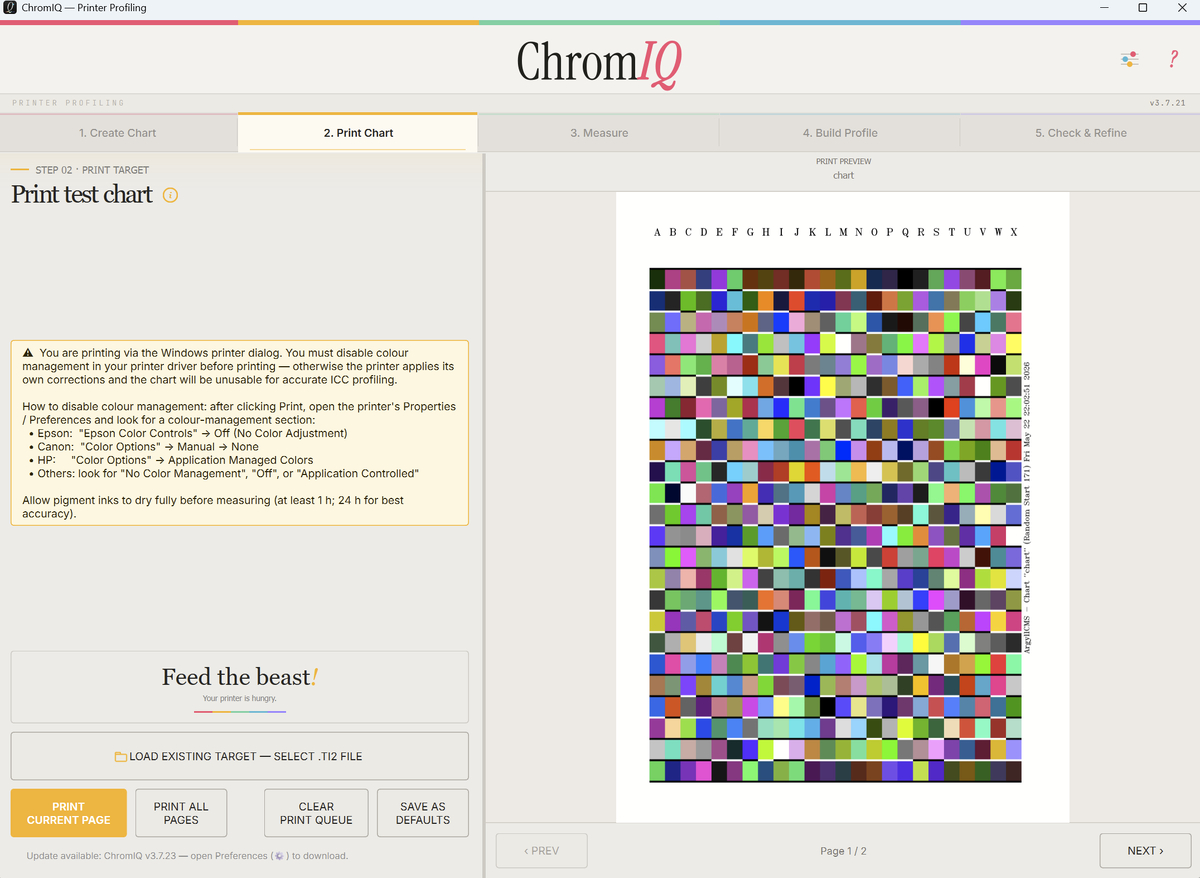
Task: Go to the 1. Create Chart tab
Action: click(x=118, y=133)
